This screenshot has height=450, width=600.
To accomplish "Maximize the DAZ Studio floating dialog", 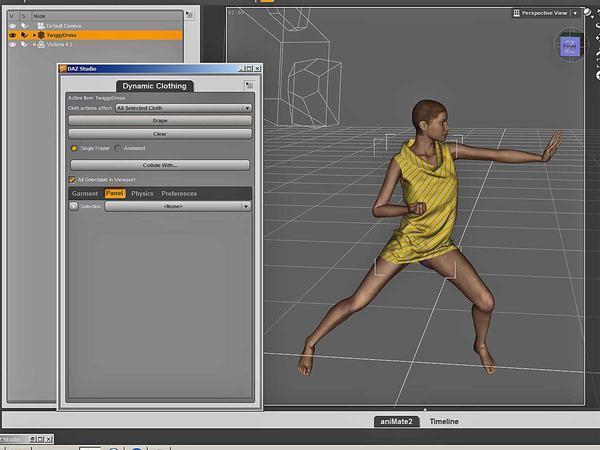I will (x=249, y=68).
